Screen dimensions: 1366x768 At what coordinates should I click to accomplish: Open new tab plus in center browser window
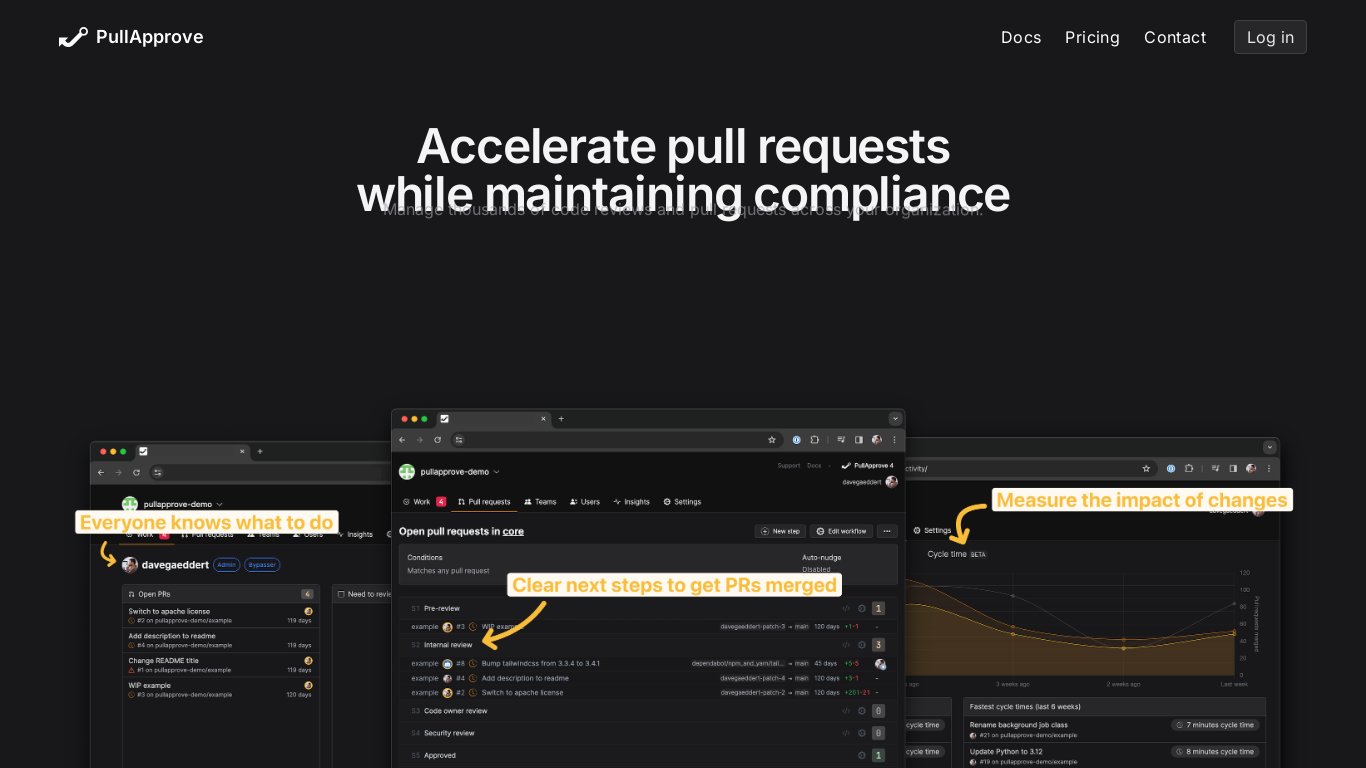[561, 419]
